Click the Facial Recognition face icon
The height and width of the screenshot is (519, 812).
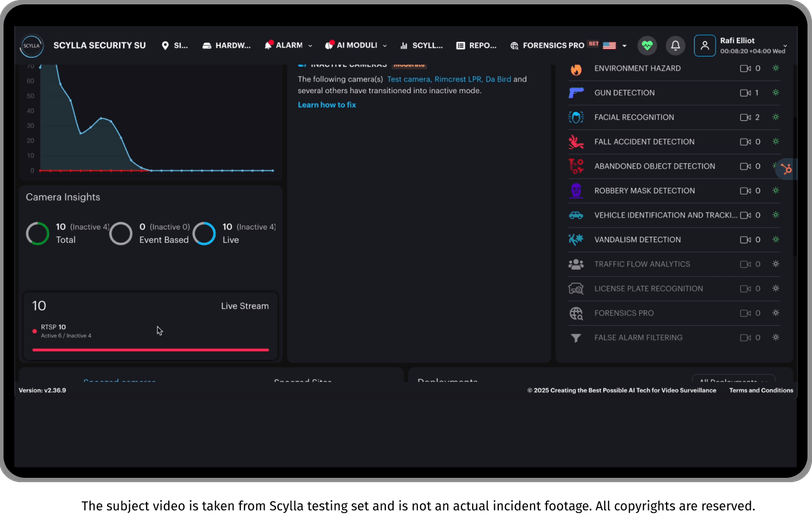click(576, 117)
